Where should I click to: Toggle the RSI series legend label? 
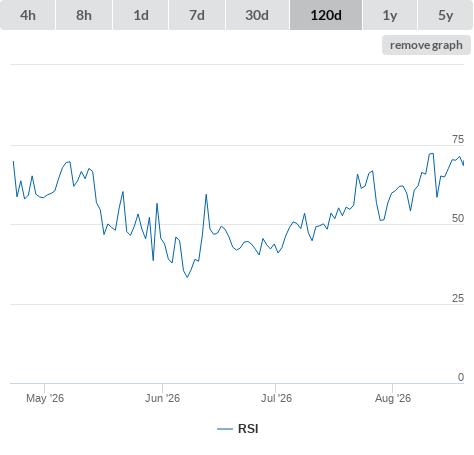coord(248,429)
